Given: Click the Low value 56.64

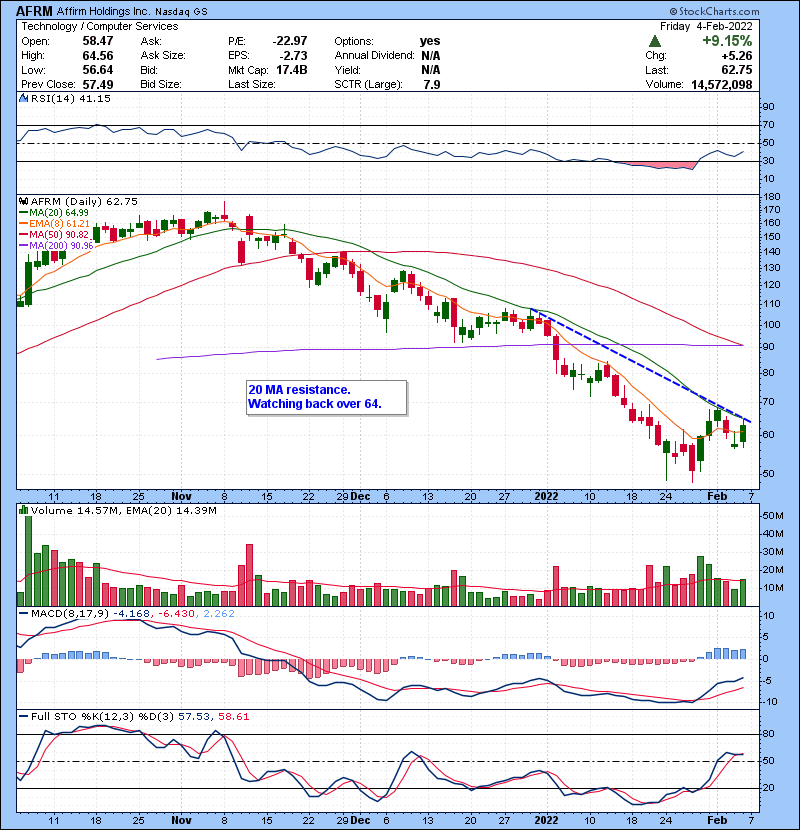Looking at the screenshot, I should pos(97,70).
